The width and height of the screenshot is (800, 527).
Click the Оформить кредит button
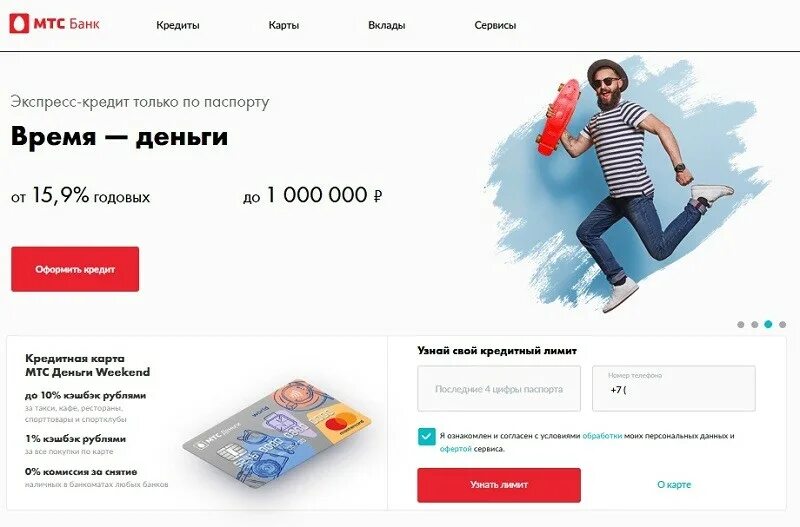pos(75,269)
